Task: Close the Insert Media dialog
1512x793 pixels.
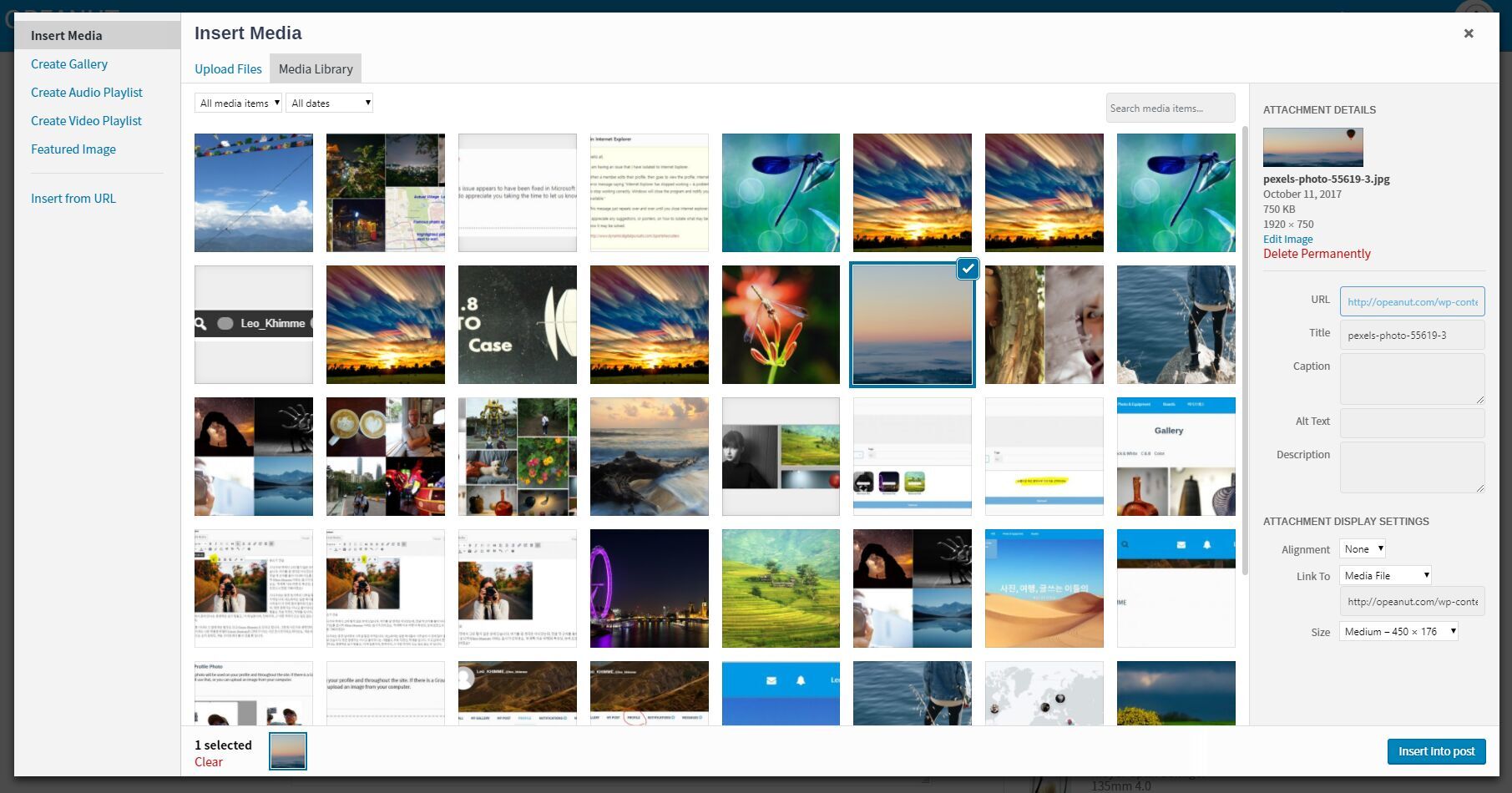Action: pyautogui.click(x=1469, y=33)
